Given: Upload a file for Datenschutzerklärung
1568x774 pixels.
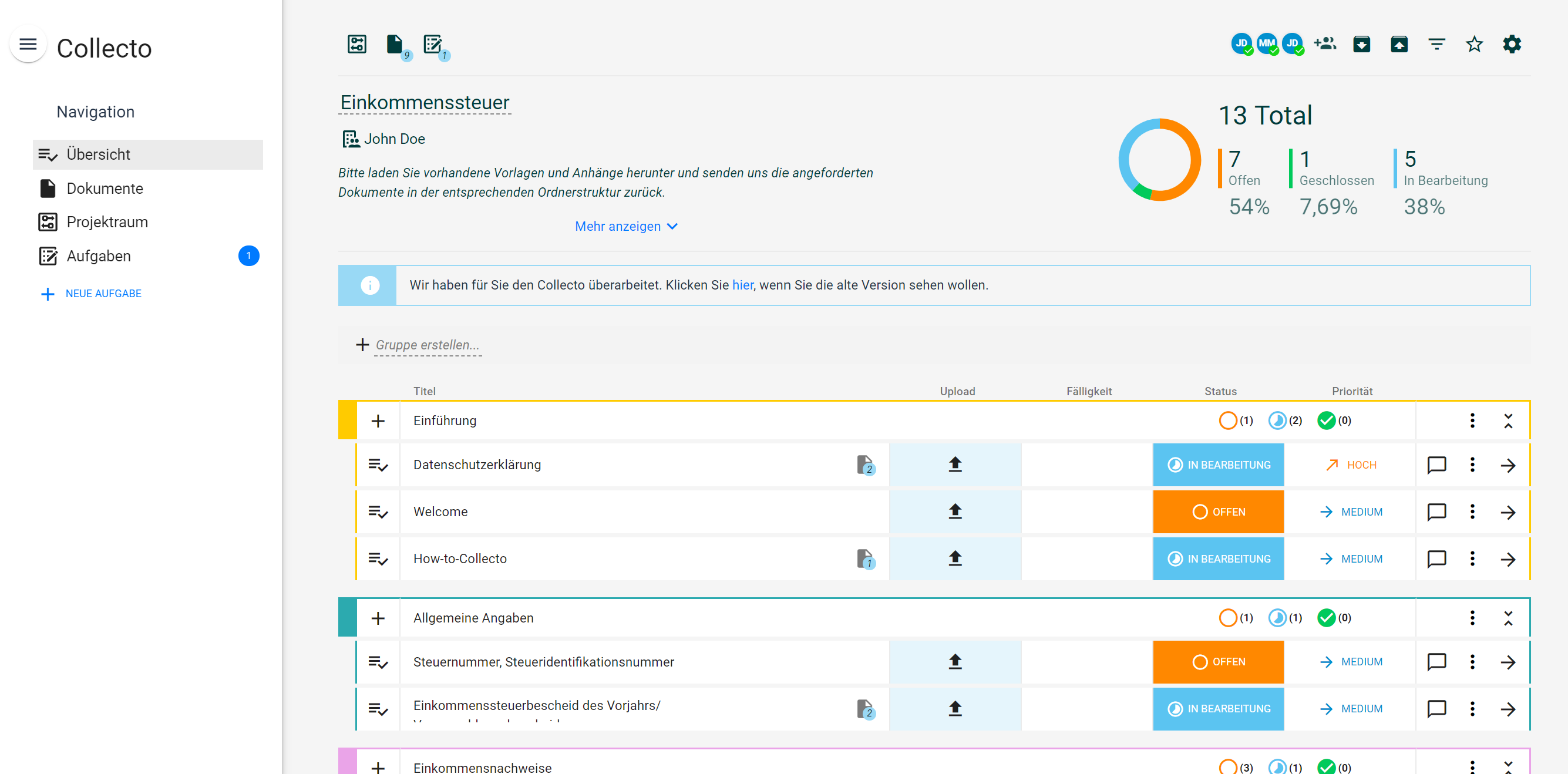Looking at the screenshot, I should click(x=955, y=465).
